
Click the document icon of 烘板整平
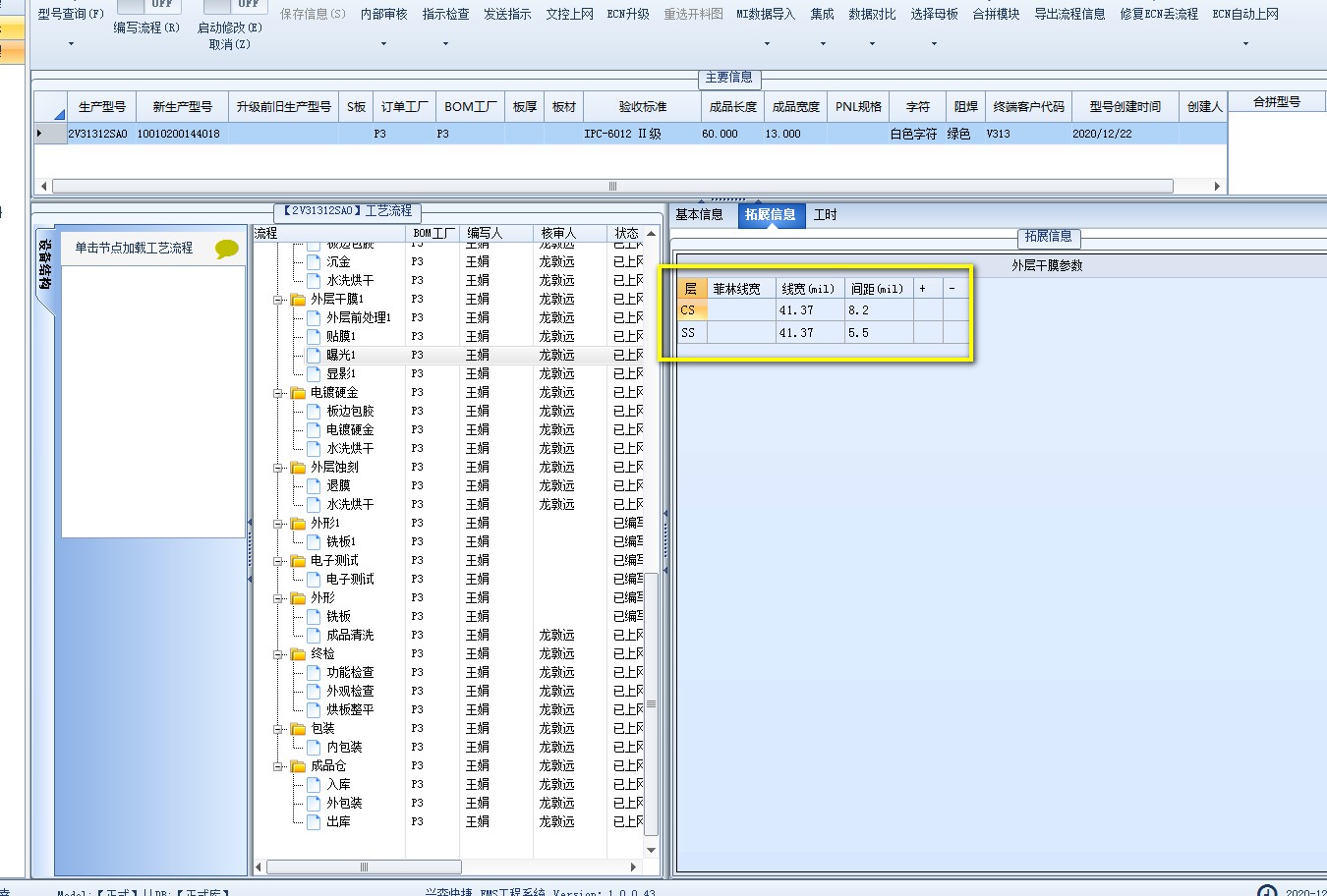[x=314, y=709]
